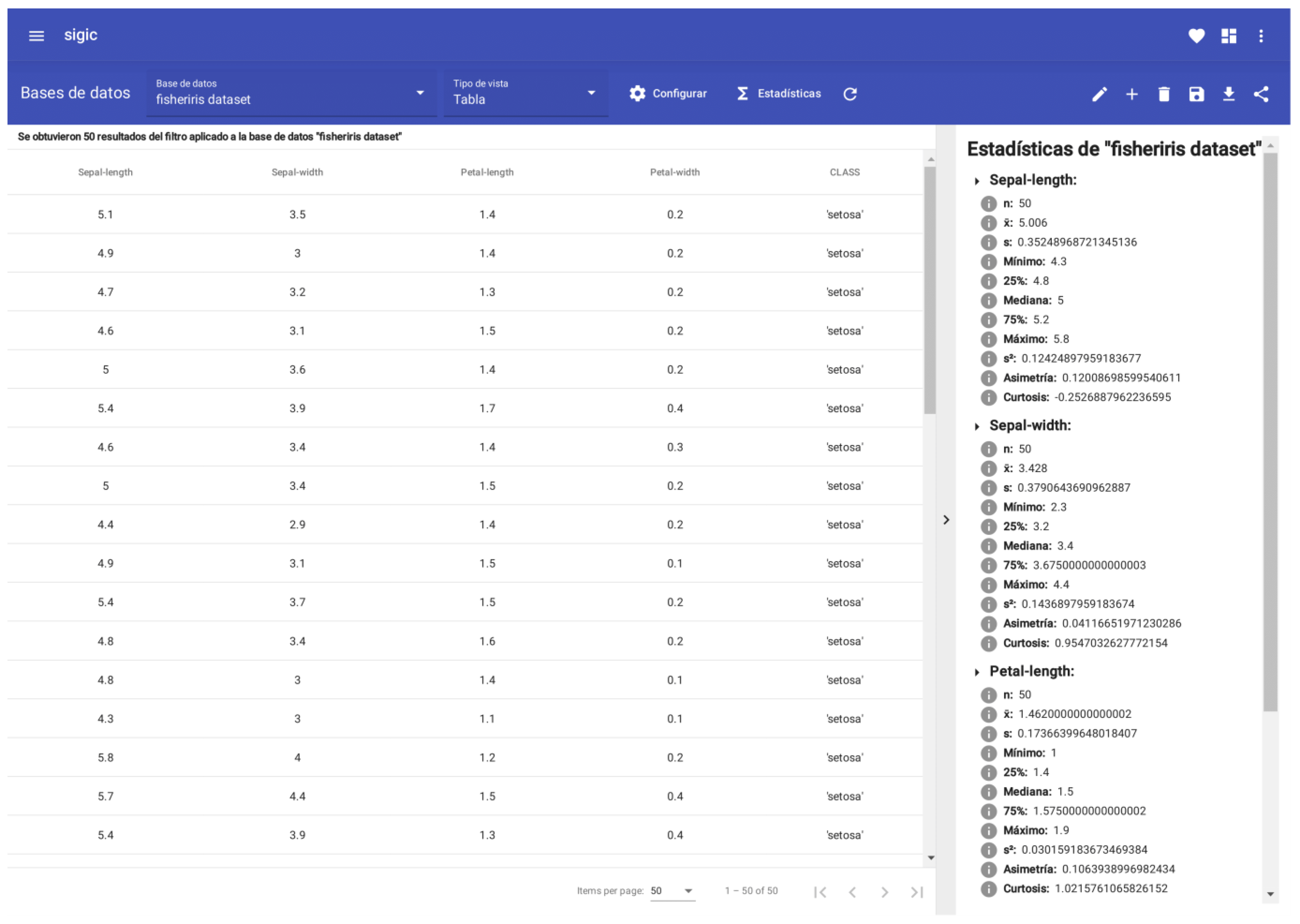Open the three-dot more options menu
This screenshot has height=924, width=1300.
tap(1261, 36)
